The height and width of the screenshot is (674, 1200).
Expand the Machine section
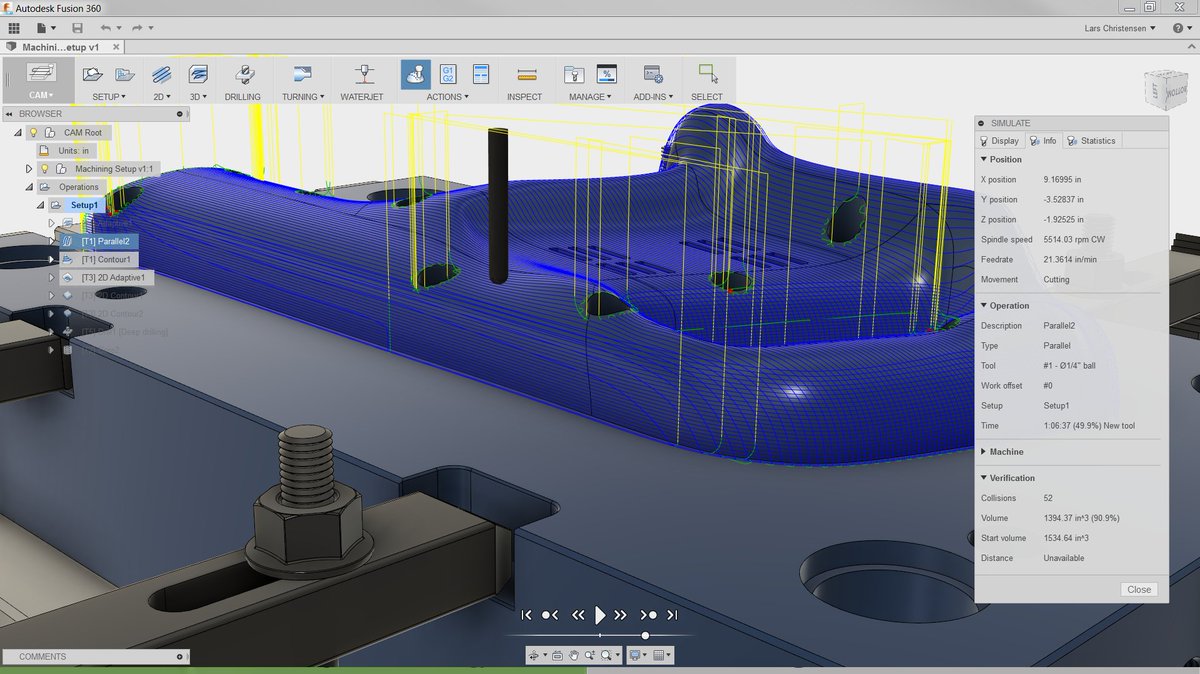click(984, 452)
